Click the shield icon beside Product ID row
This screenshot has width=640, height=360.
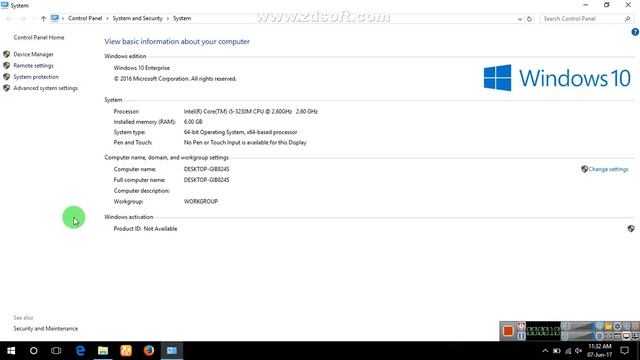tap(631, 229)
